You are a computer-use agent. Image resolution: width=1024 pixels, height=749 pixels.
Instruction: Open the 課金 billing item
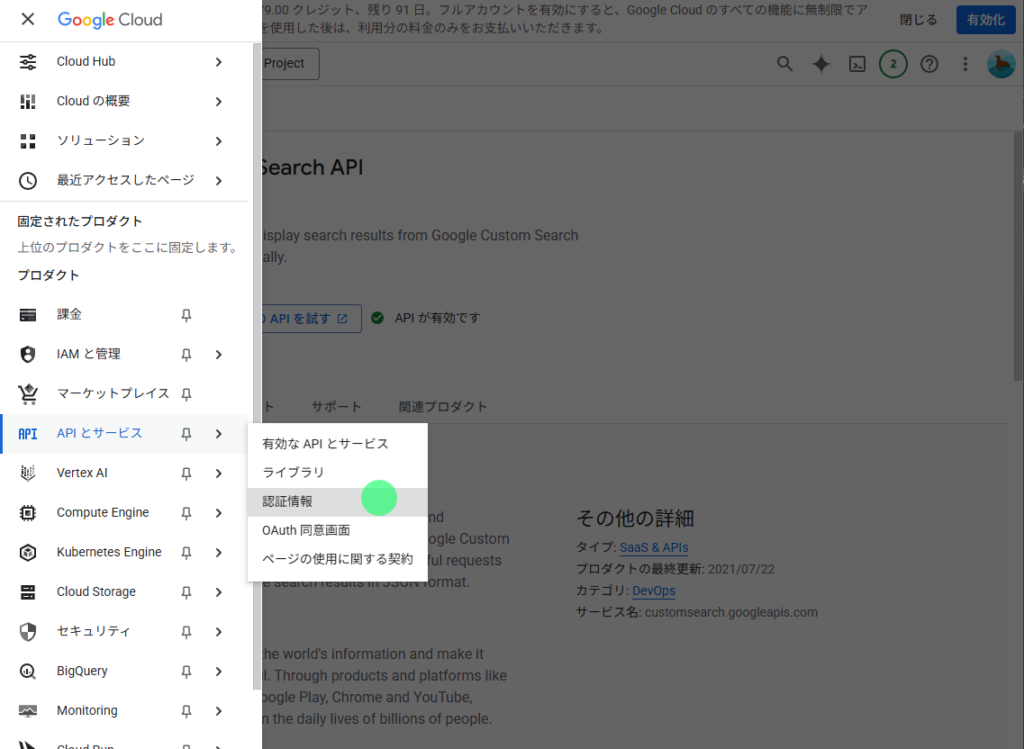(x=70, y=314)
